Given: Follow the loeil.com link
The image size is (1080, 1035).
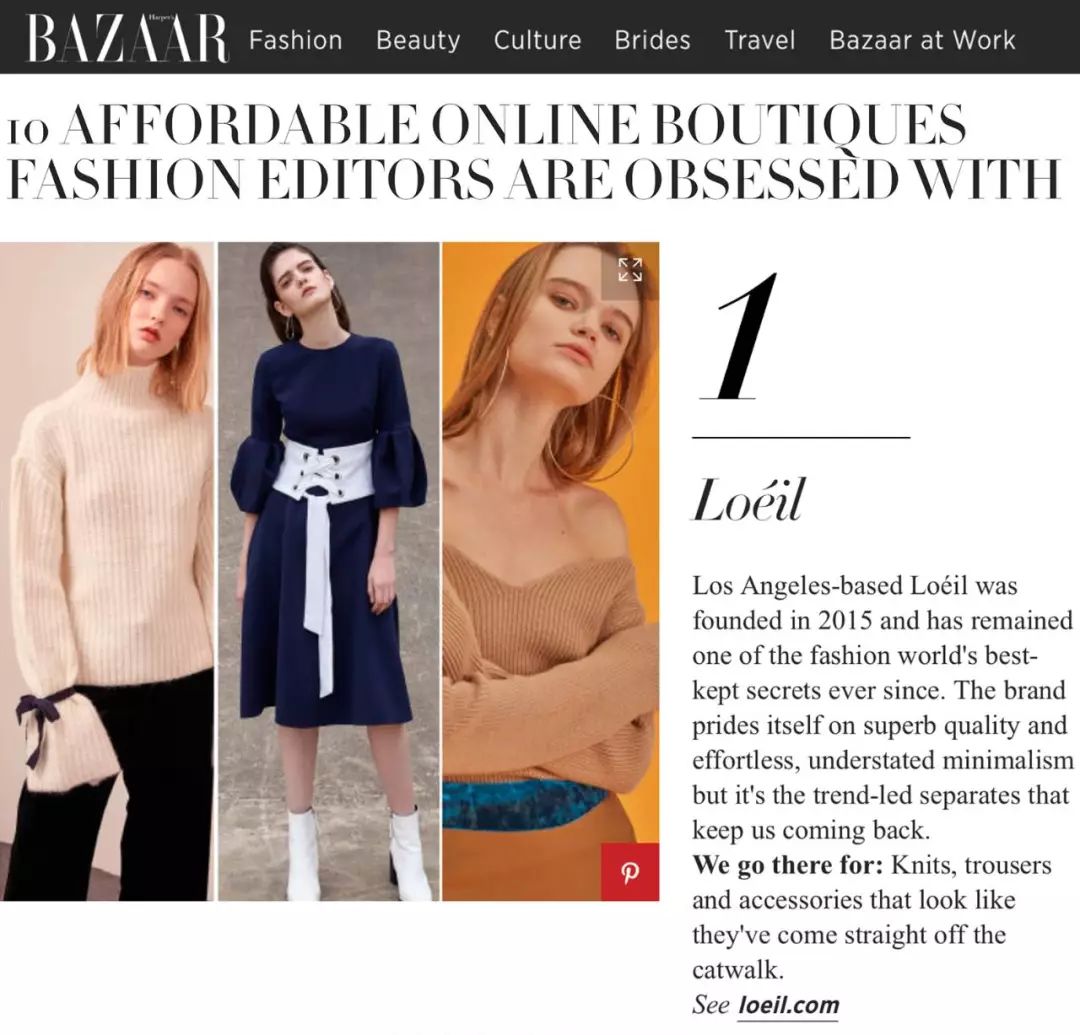Looking at the screenshot, I should 789,1005.
